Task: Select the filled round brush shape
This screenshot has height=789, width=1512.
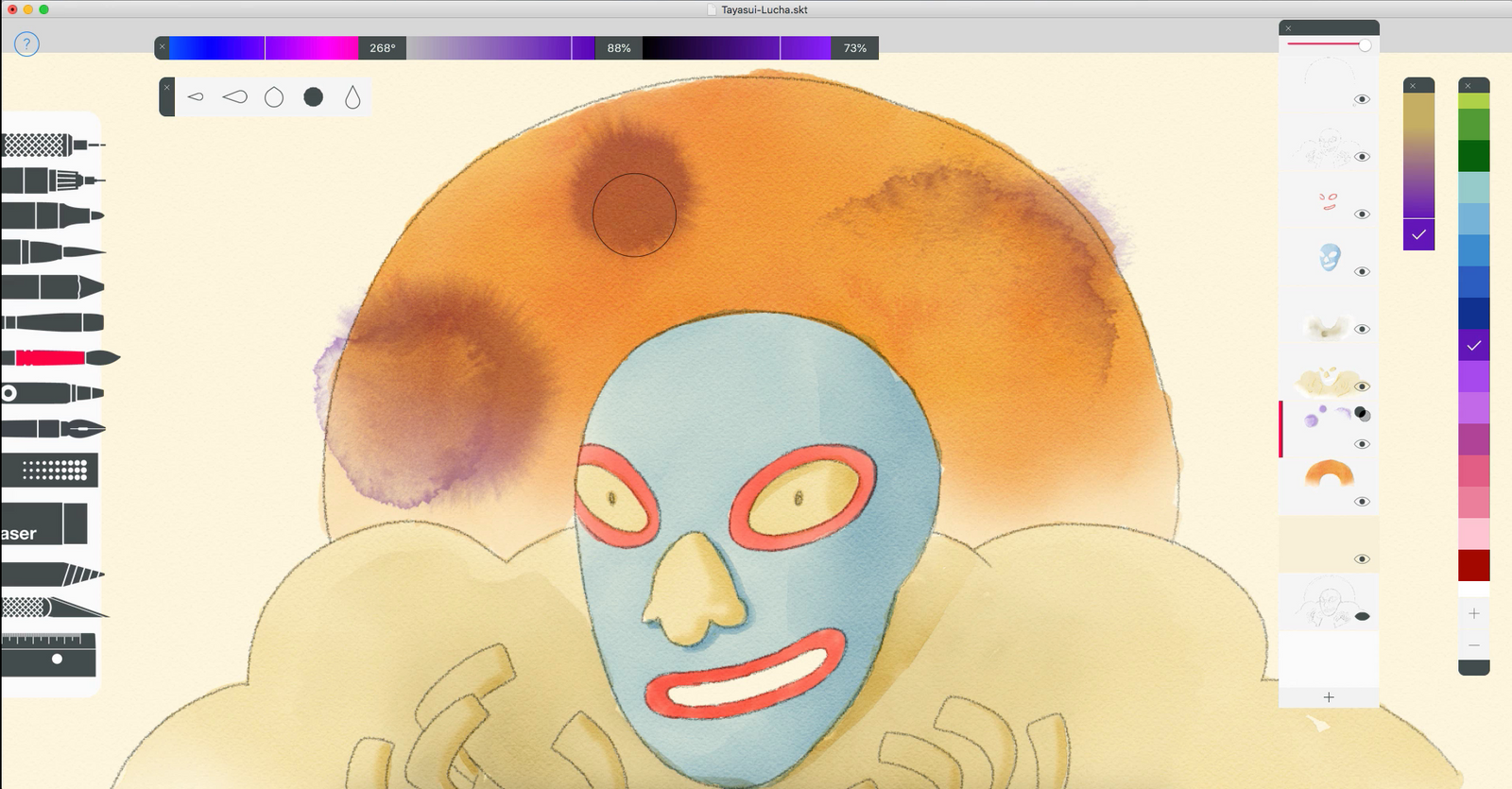Action: click(x=314, y=97)
